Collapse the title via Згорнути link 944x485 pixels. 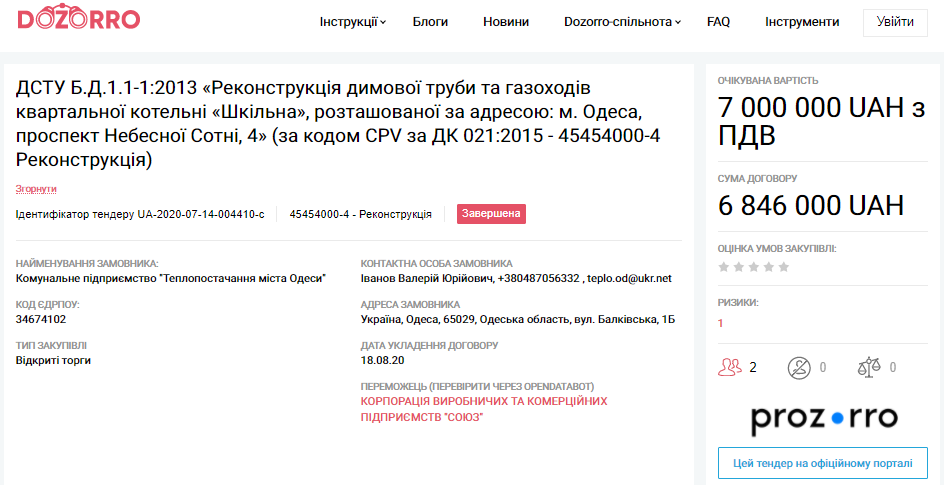coord(36,189)
